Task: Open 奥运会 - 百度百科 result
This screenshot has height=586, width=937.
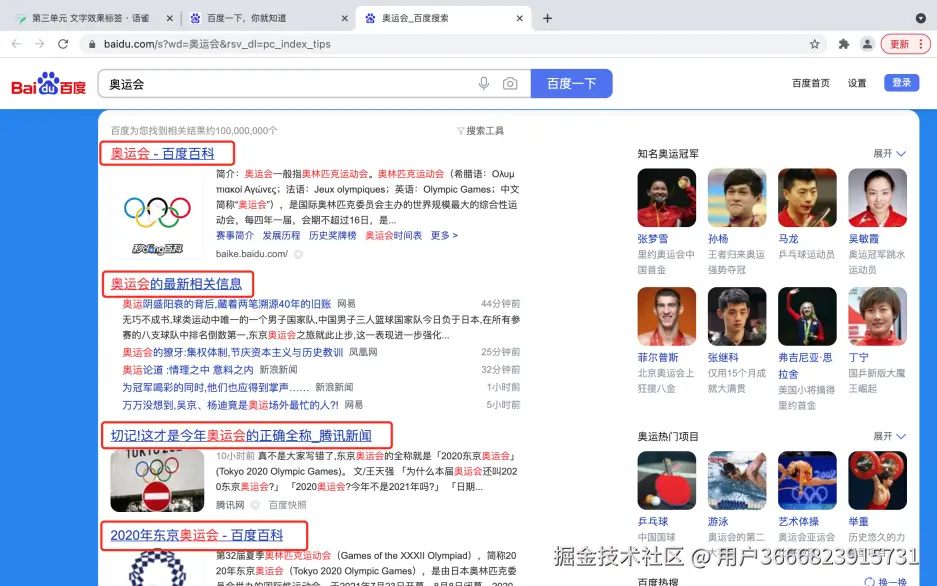Action: pos(163,154)
